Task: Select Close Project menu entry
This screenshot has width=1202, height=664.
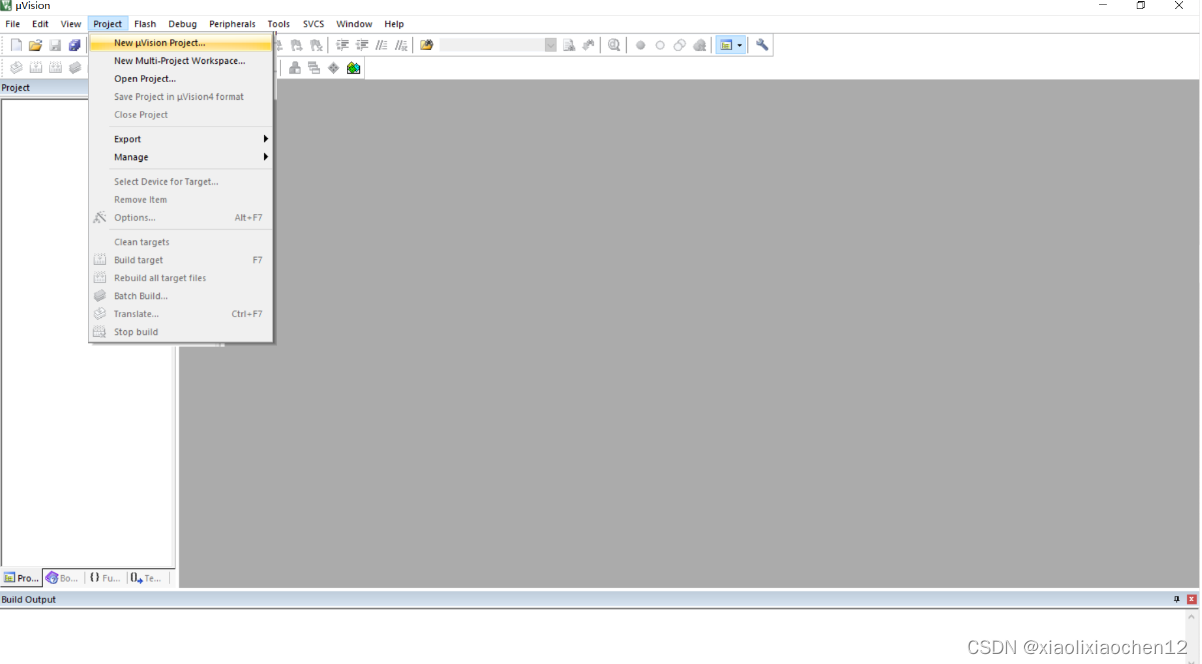Action: tap(181, 115)
